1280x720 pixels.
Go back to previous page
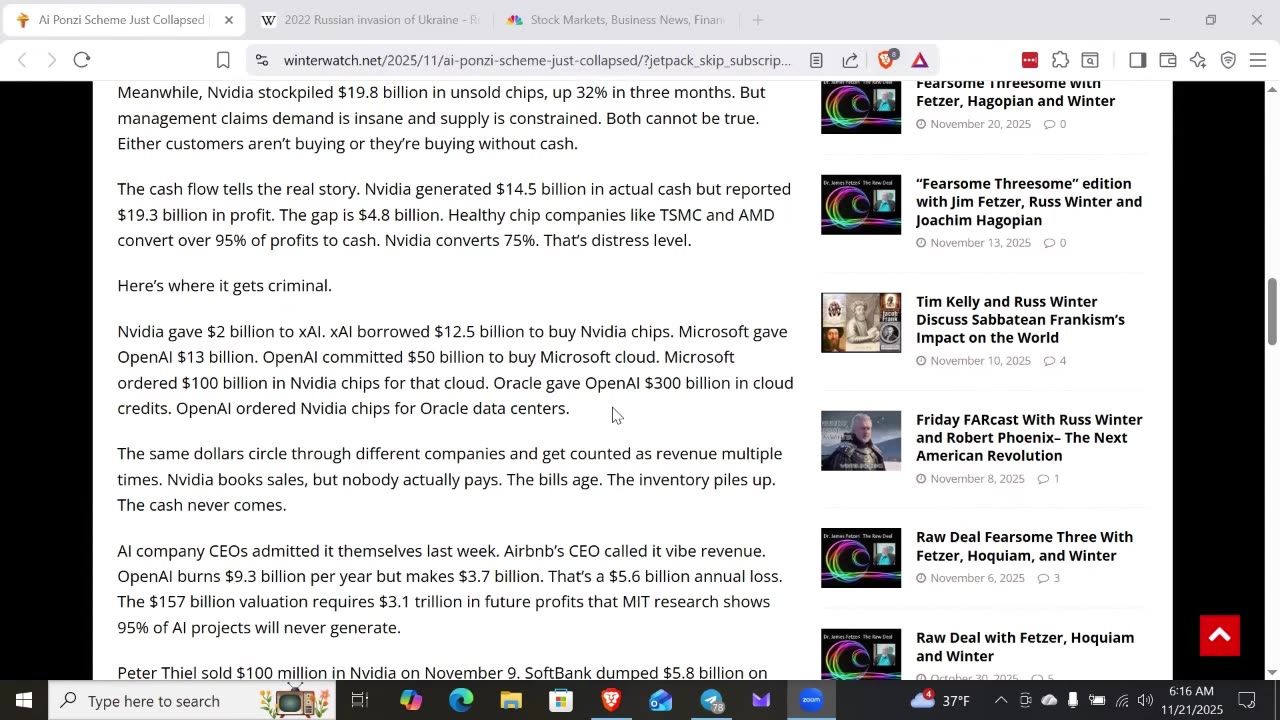click(x=22, y=60)
